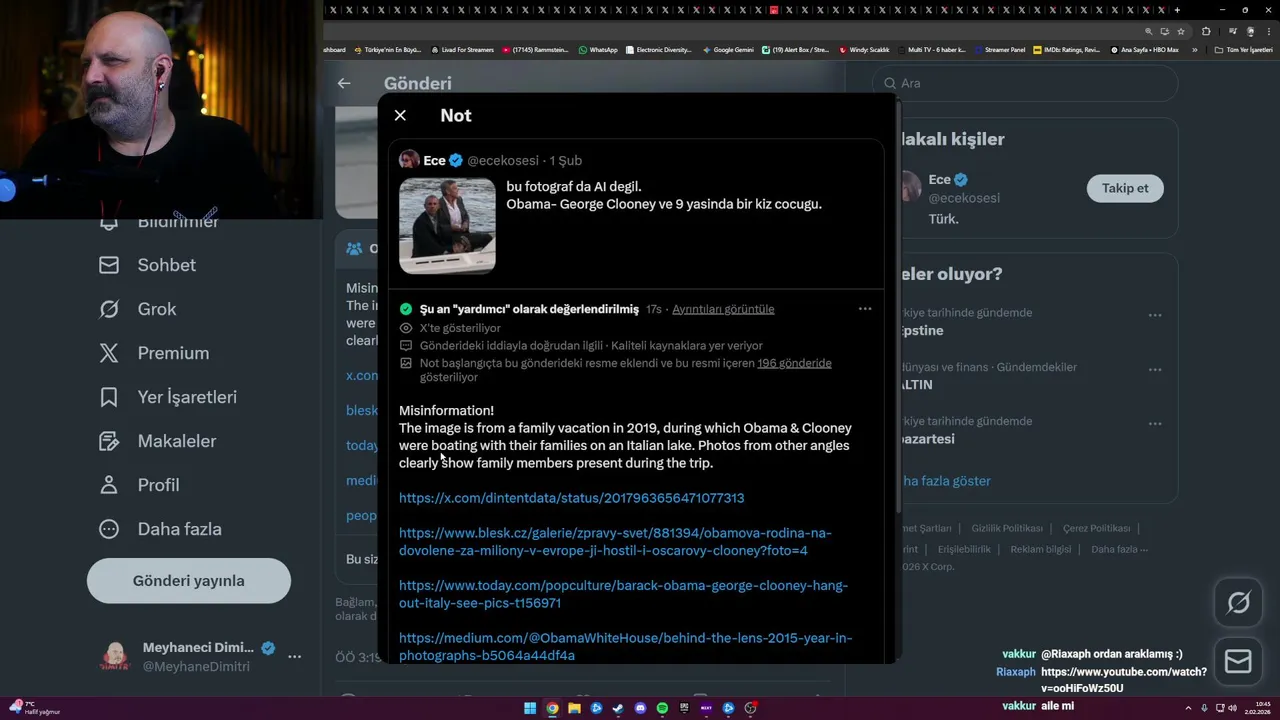Viewport: 1280px width, 720px height.
Task: Open browser extensions puzzle icon
Action: [x=1206, y=31]
